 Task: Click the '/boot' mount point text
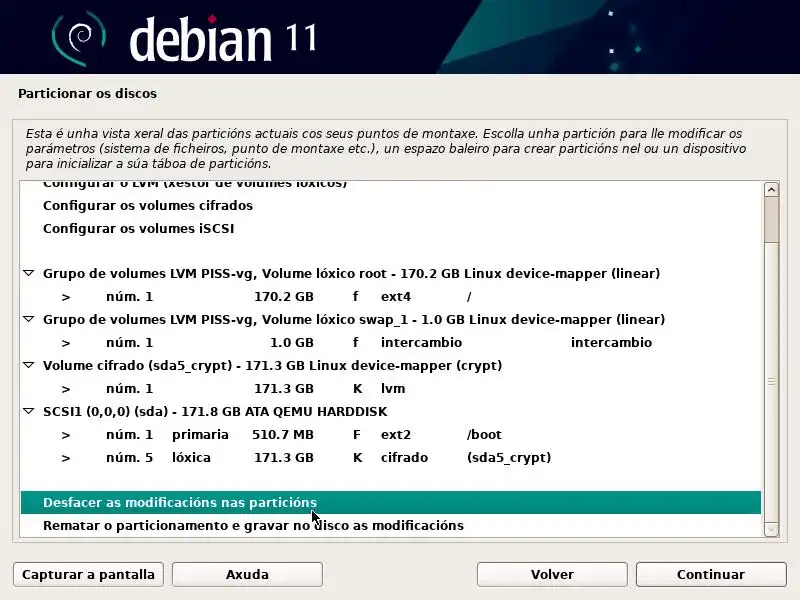pos(484,435)
